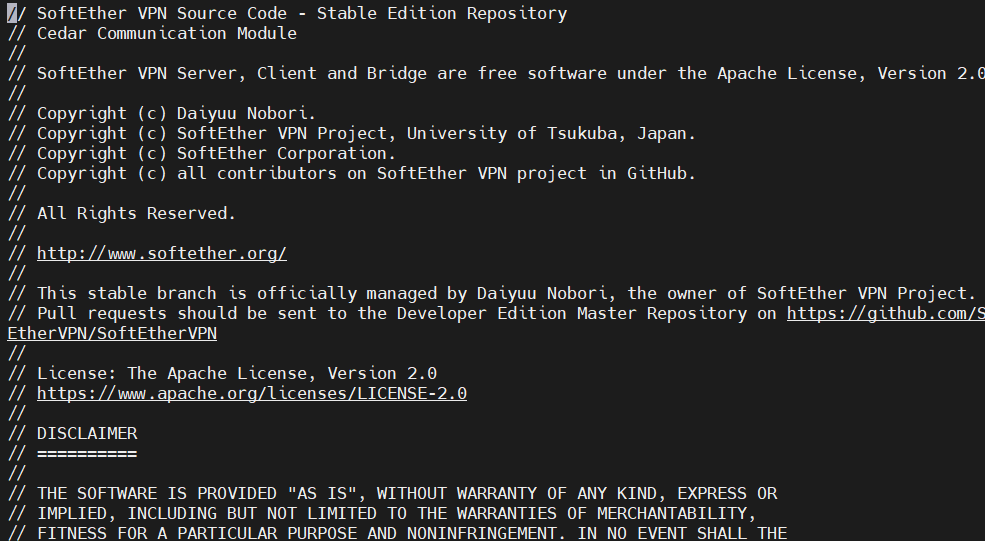Click the 'University of Tsukuba, Japan' text
Screen dimensions: 985x541
(x=552, y=133)
